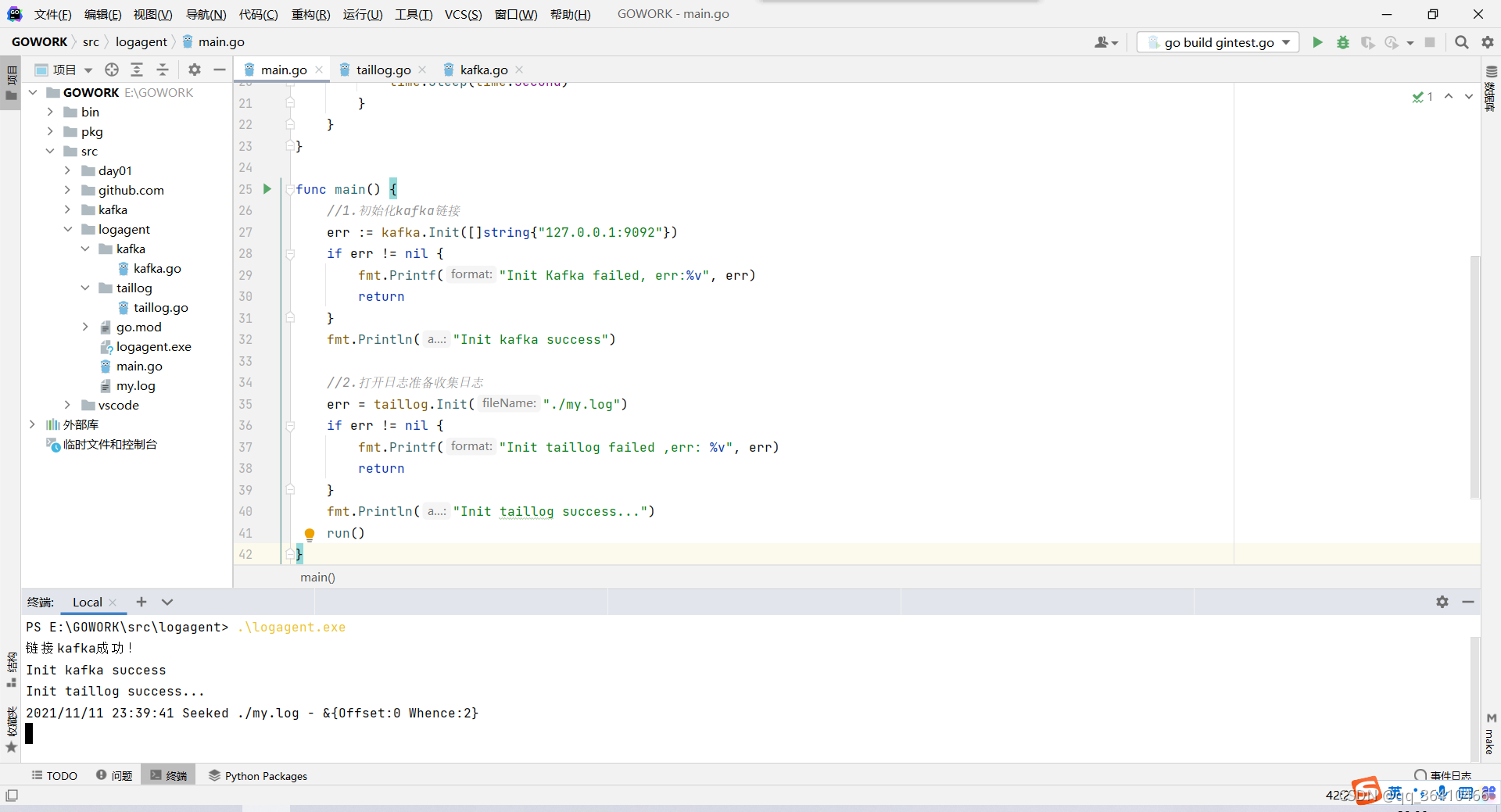This screenshot has height=812, width=1501.
Task: Show intention lightbulb on run() line
Action: pos(310,535)
